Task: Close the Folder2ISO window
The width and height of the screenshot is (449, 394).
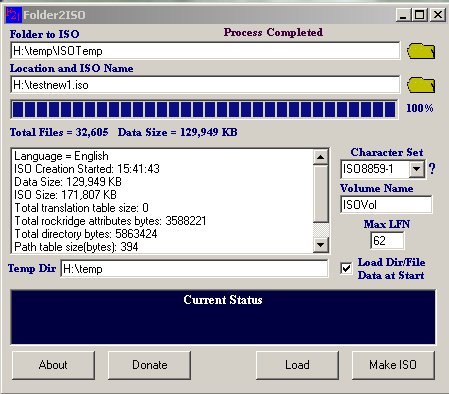Action: click(438, 15)
